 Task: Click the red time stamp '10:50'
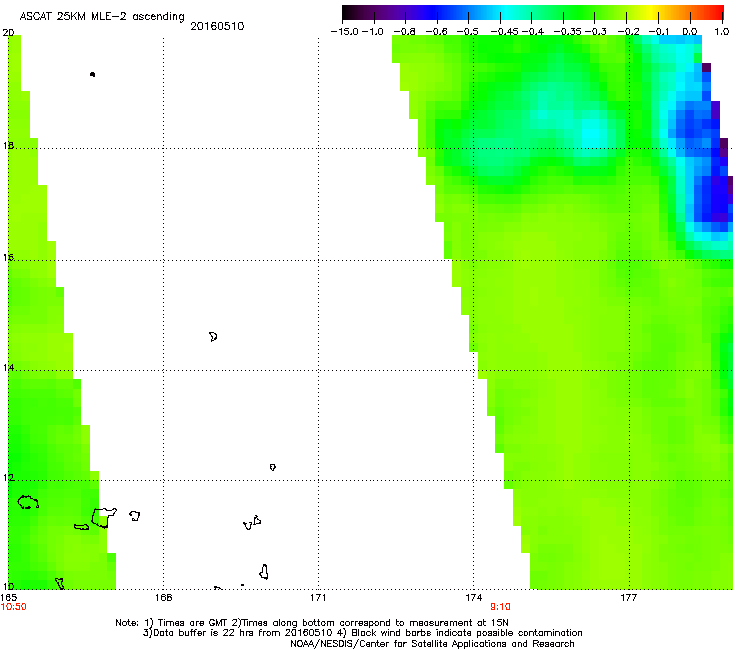pos(13,607)
